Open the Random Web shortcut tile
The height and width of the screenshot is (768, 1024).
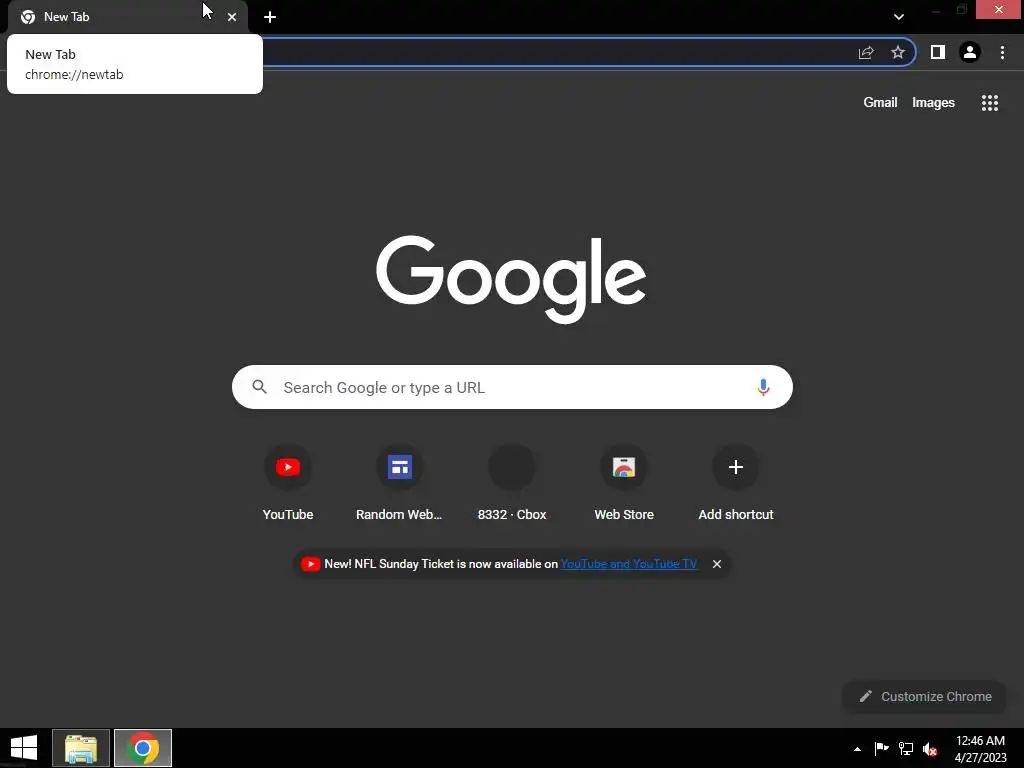[400, 484]
